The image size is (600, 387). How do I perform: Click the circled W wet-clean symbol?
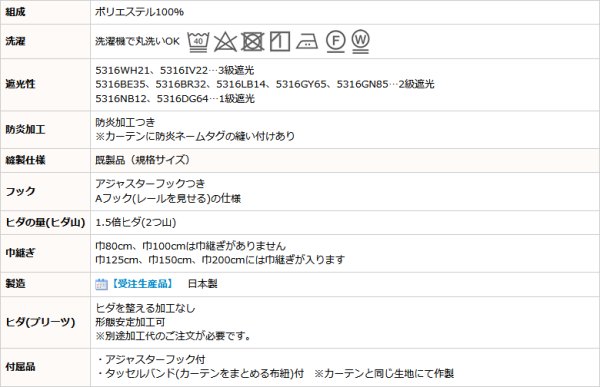point(360,41)
